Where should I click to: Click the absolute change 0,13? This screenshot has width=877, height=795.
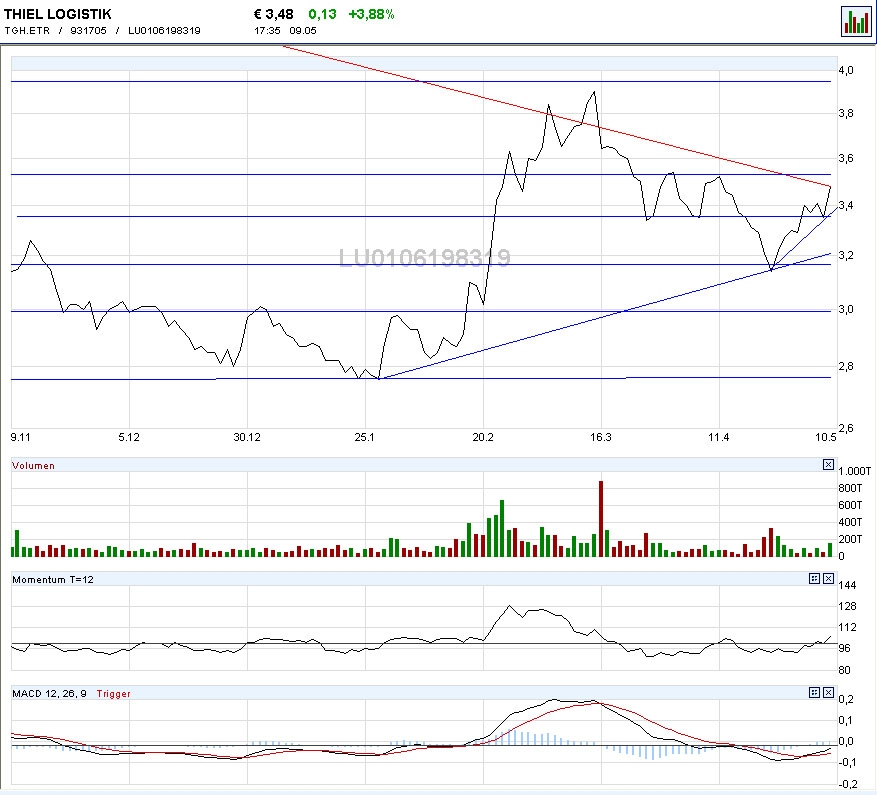tap(323, 14)
